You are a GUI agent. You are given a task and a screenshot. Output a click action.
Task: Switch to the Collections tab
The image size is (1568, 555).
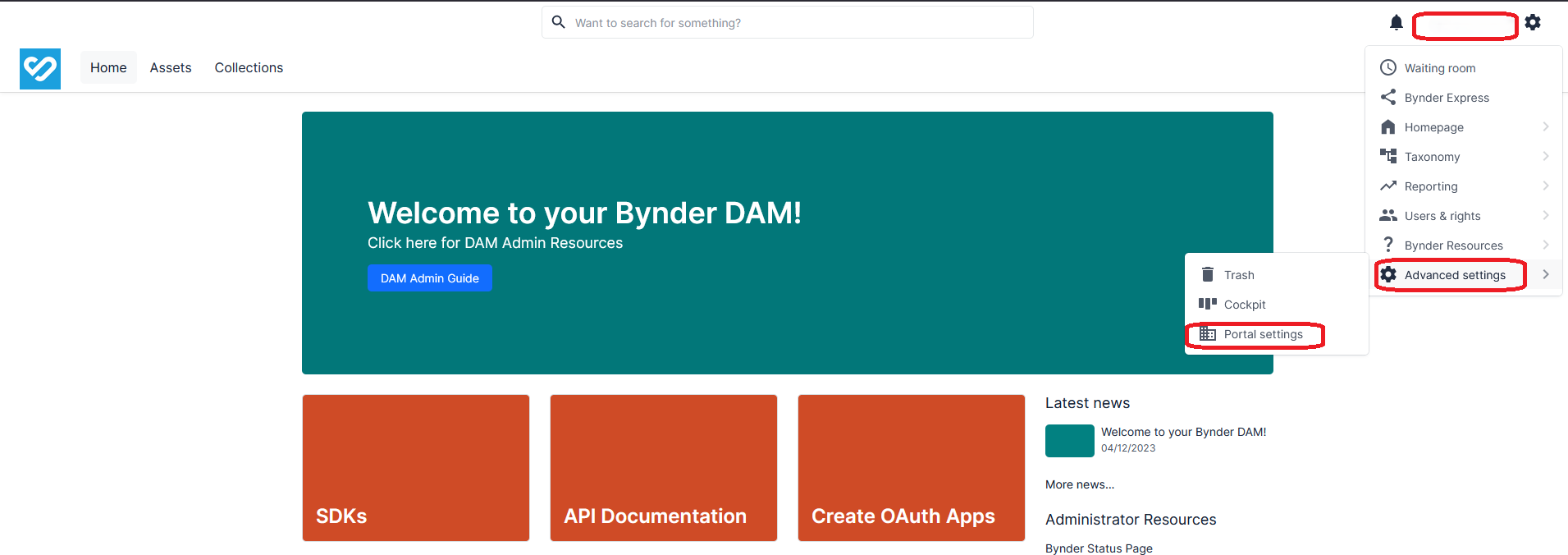pyautogui.click(x=249, y=68)
